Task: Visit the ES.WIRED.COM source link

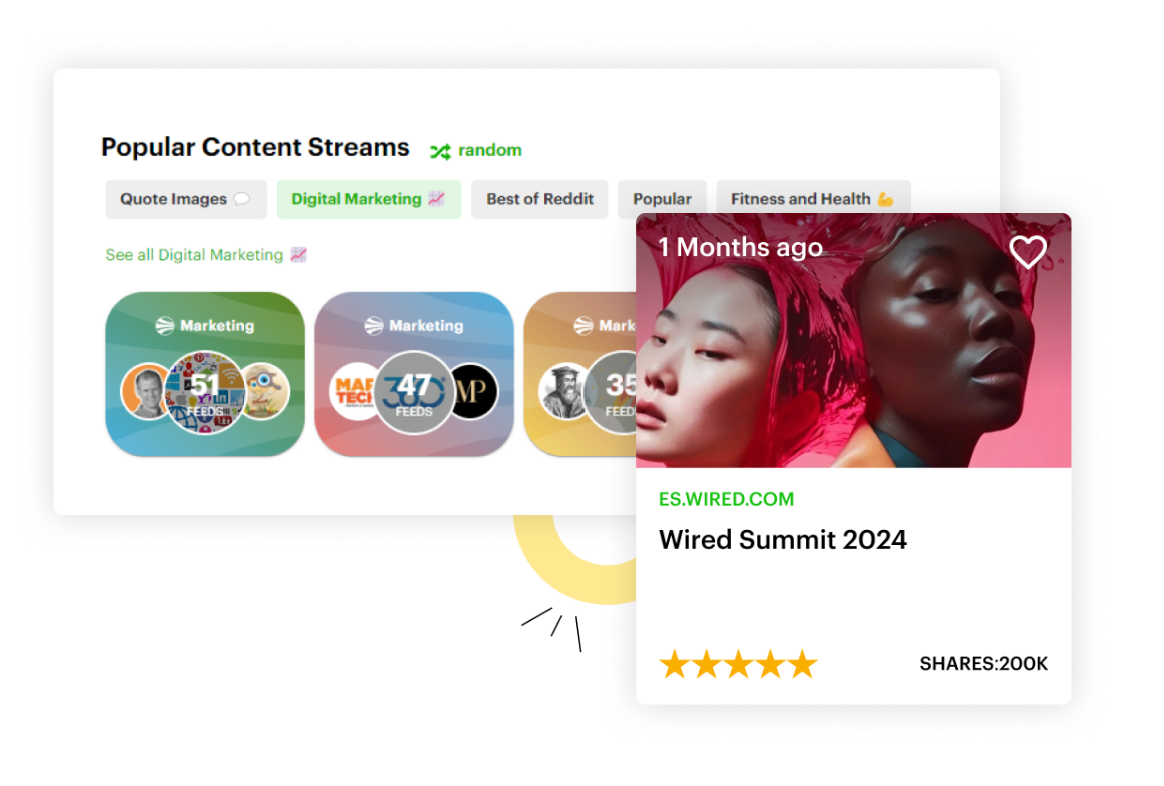Action: pyautogui.click(x=726, y=499)
